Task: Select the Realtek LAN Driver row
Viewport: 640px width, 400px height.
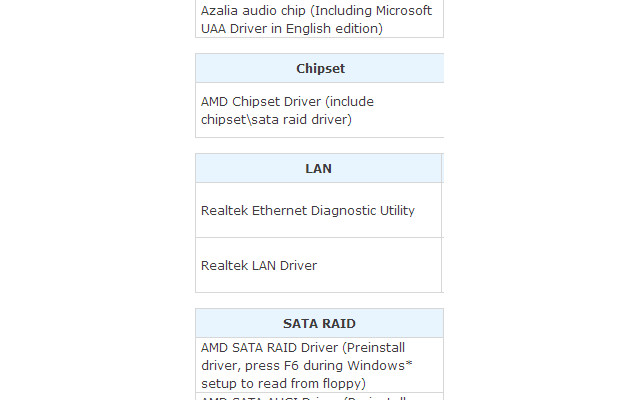Action: [x=318, y=265]
